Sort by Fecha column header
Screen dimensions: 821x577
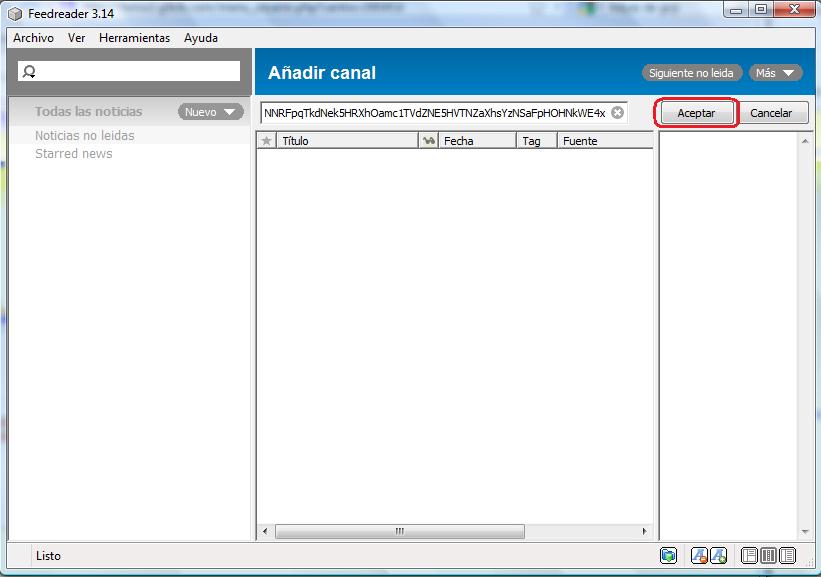[477, 140]
